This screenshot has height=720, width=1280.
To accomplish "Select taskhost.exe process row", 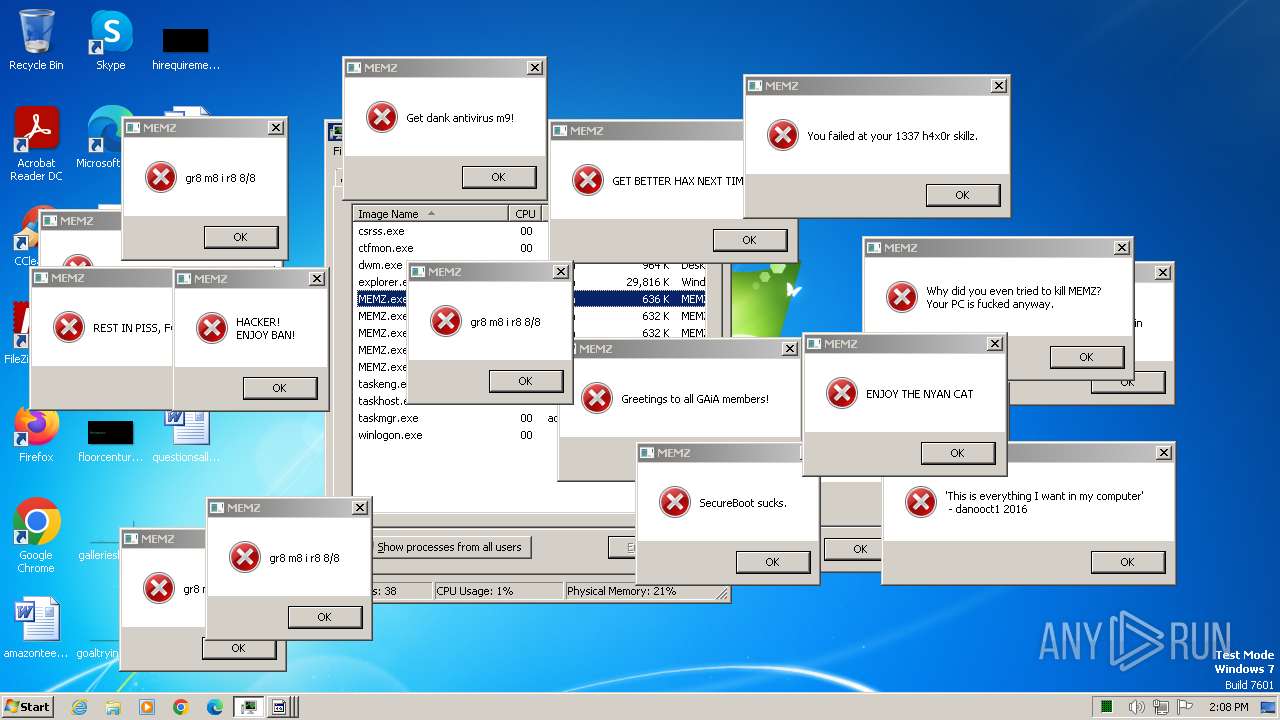I will 381,401.
